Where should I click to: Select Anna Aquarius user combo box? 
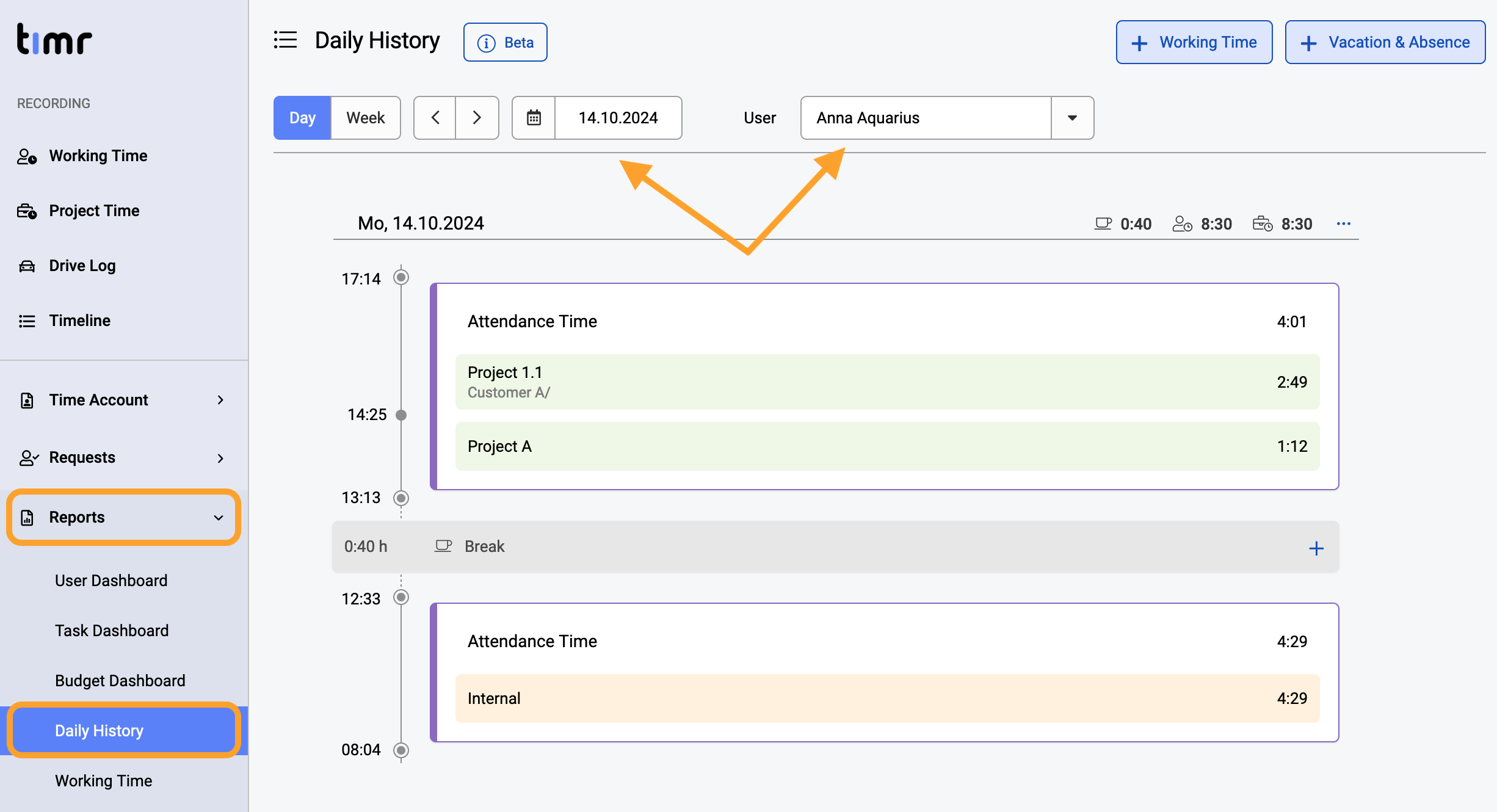[947, 118]
